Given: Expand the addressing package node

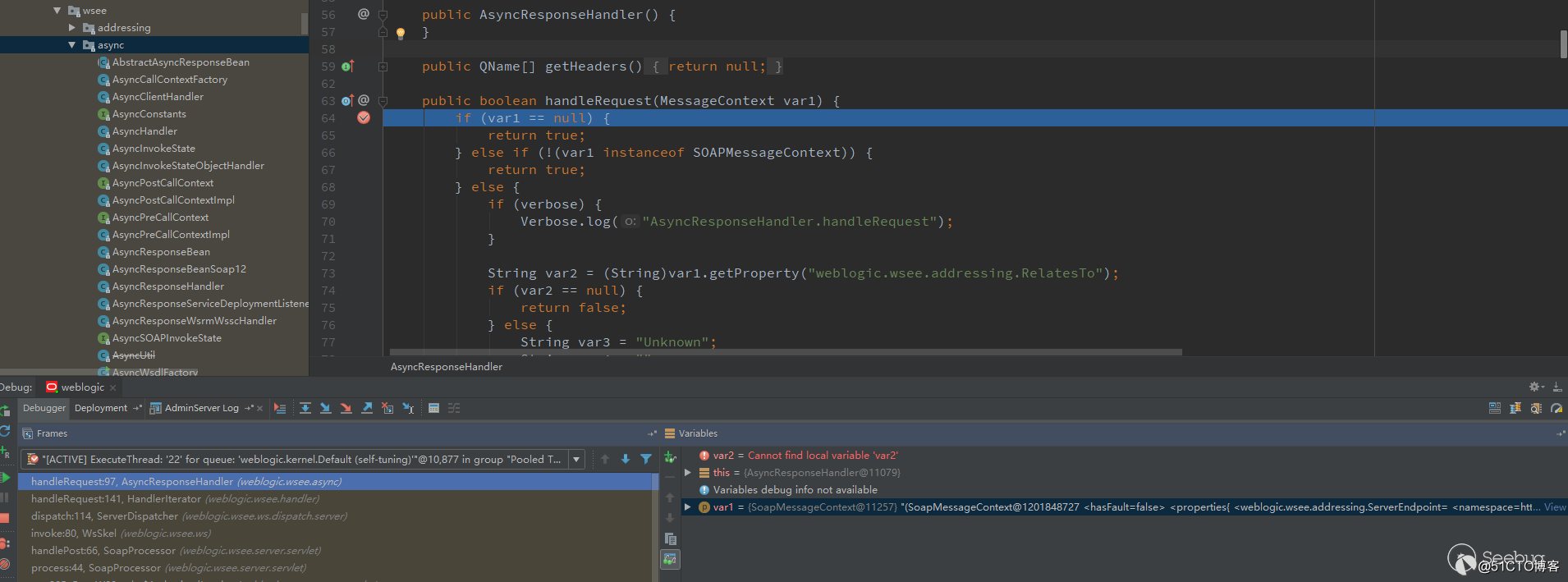Looking at the screenshot, I should pos(72,28).
